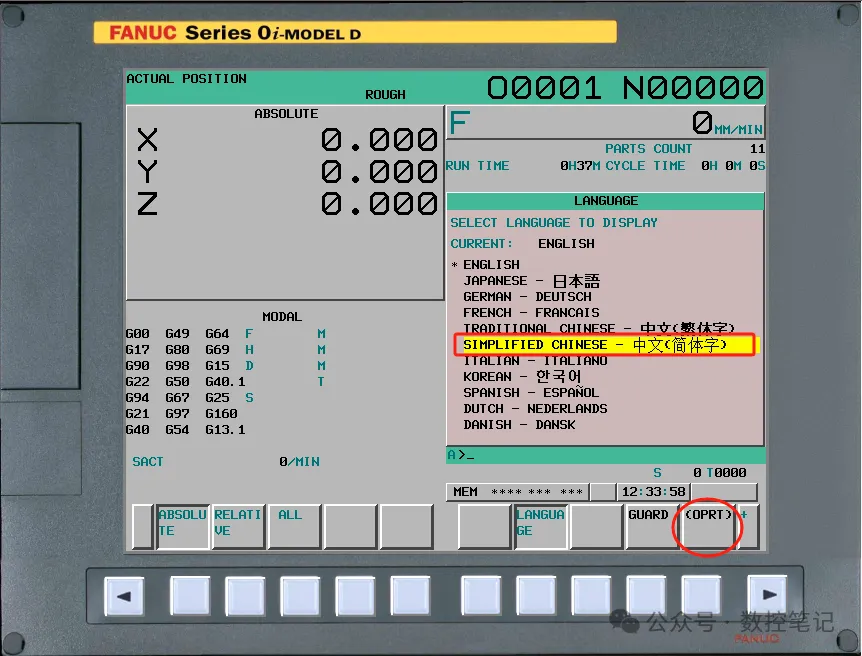Click the T0000 tool number

tap(726, 473)
